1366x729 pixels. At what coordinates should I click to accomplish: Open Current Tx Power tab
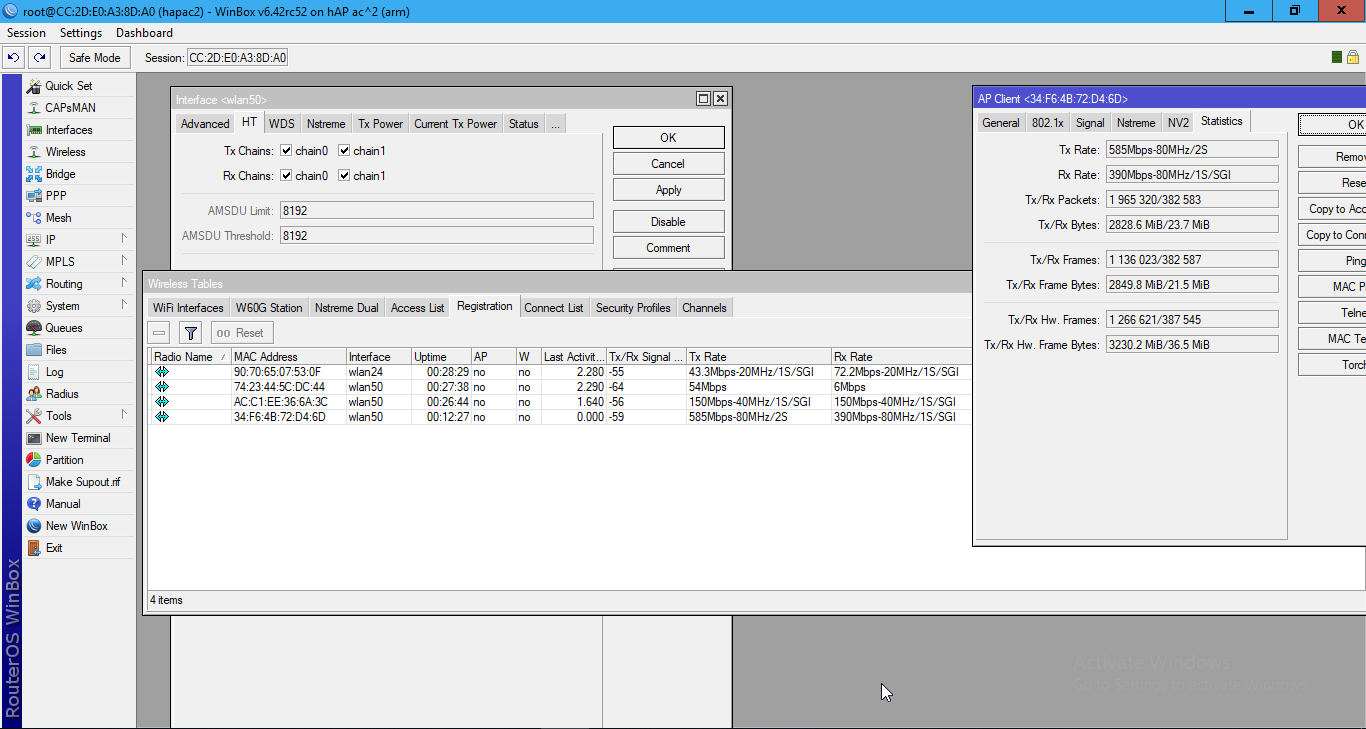point(455,124)
